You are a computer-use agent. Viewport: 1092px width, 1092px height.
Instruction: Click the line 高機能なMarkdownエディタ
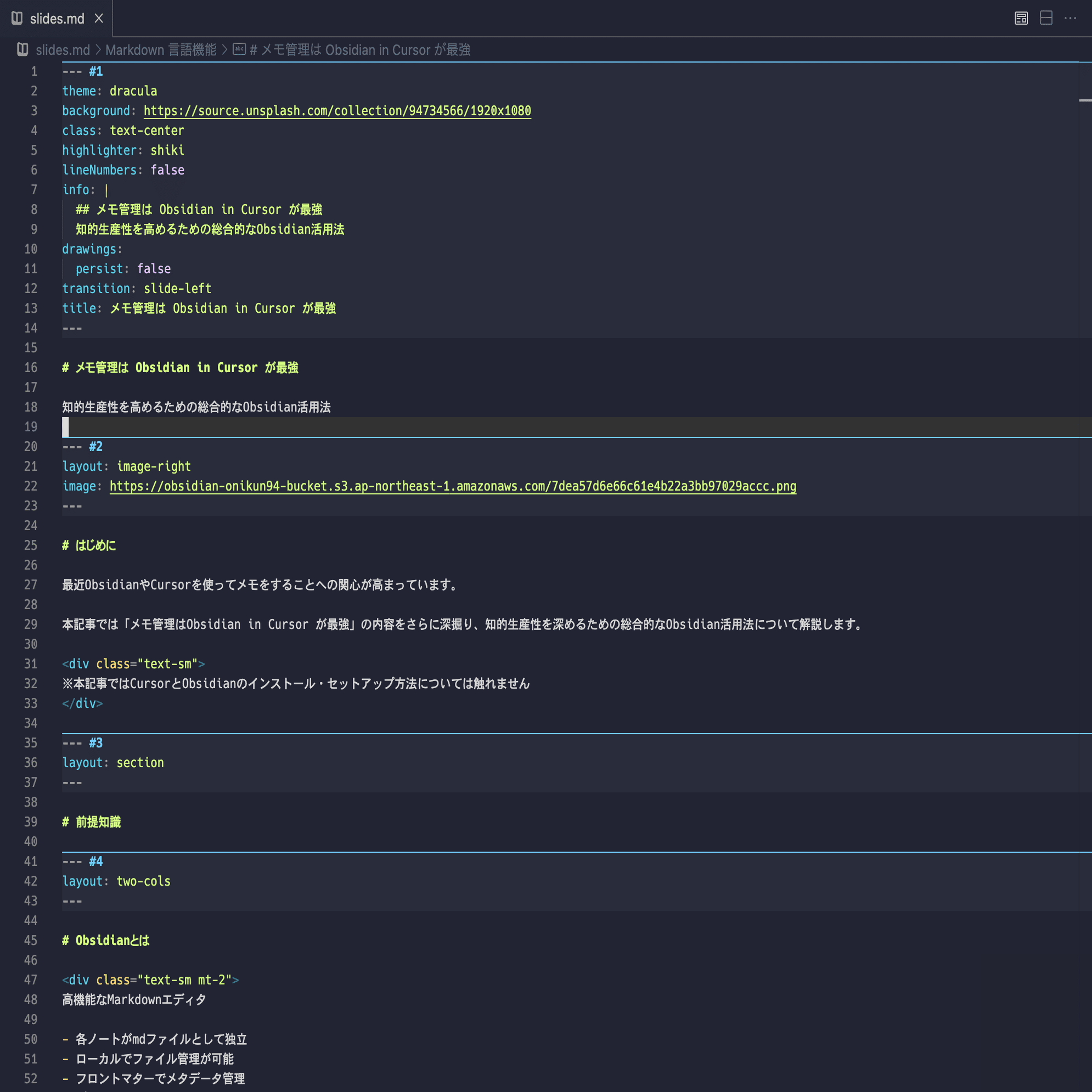134,1000
